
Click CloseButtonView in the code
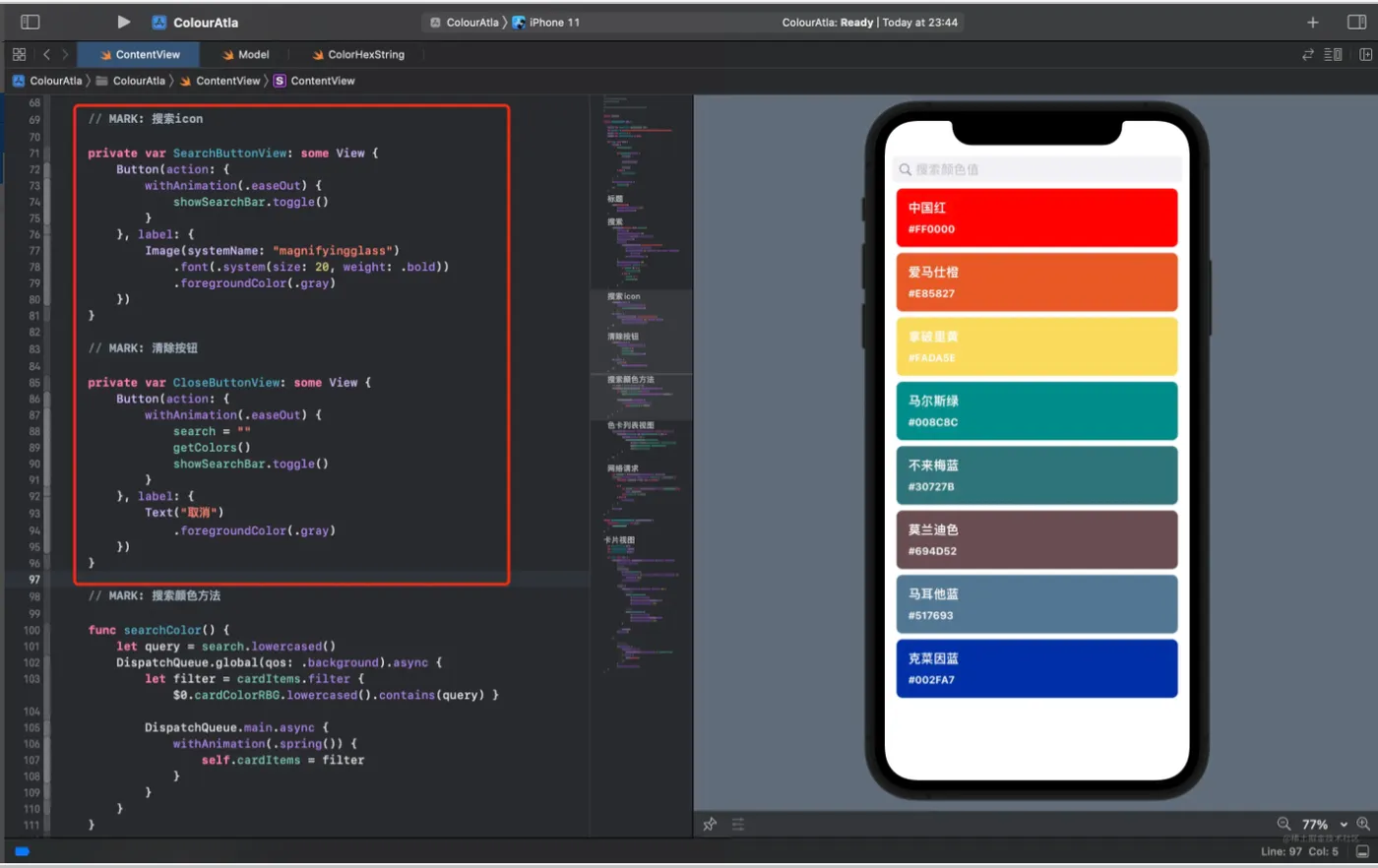[x=226, y=383]
